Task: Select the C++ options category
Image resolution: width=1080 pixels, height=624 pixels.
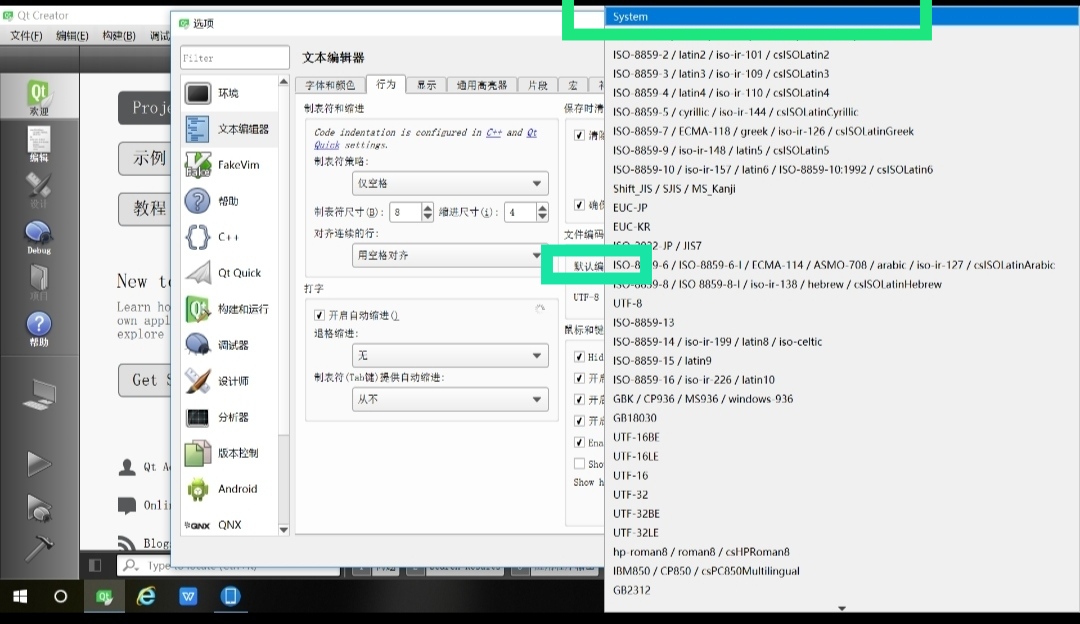Action: [230, 237]
